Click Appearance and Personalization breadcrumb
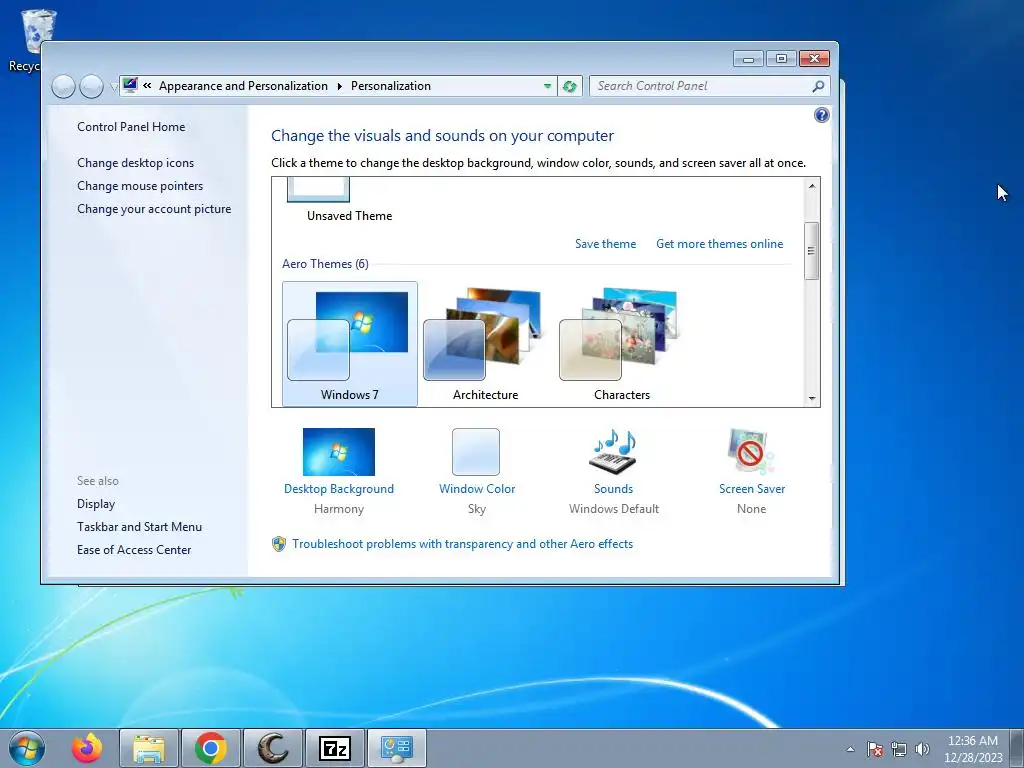This screenshot has width=1024, height=768. tap(244, 86)
